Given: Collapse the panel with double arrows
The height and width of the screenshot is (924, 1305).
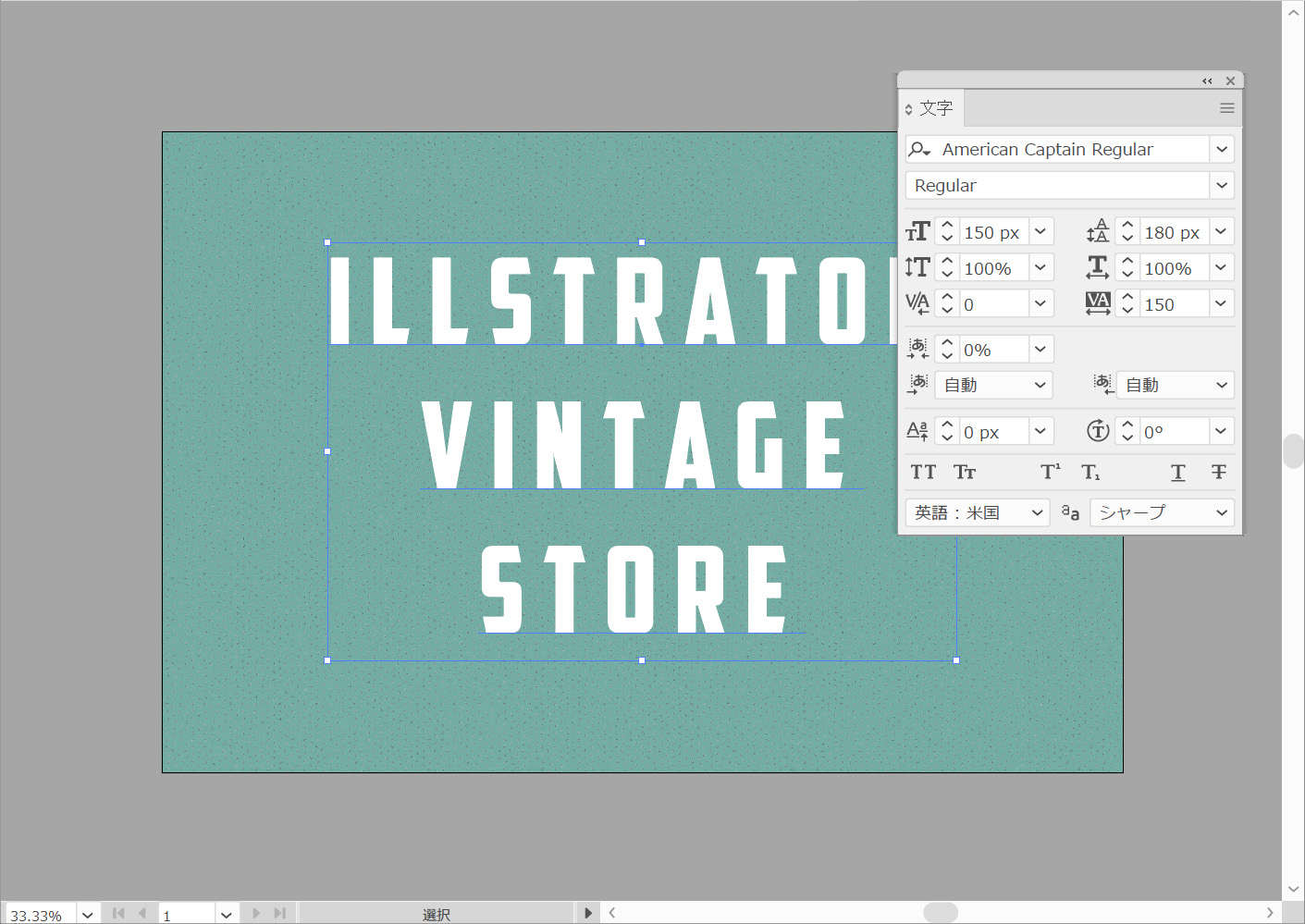Looking at the screenshot, I should click(x=1206, y=81).
